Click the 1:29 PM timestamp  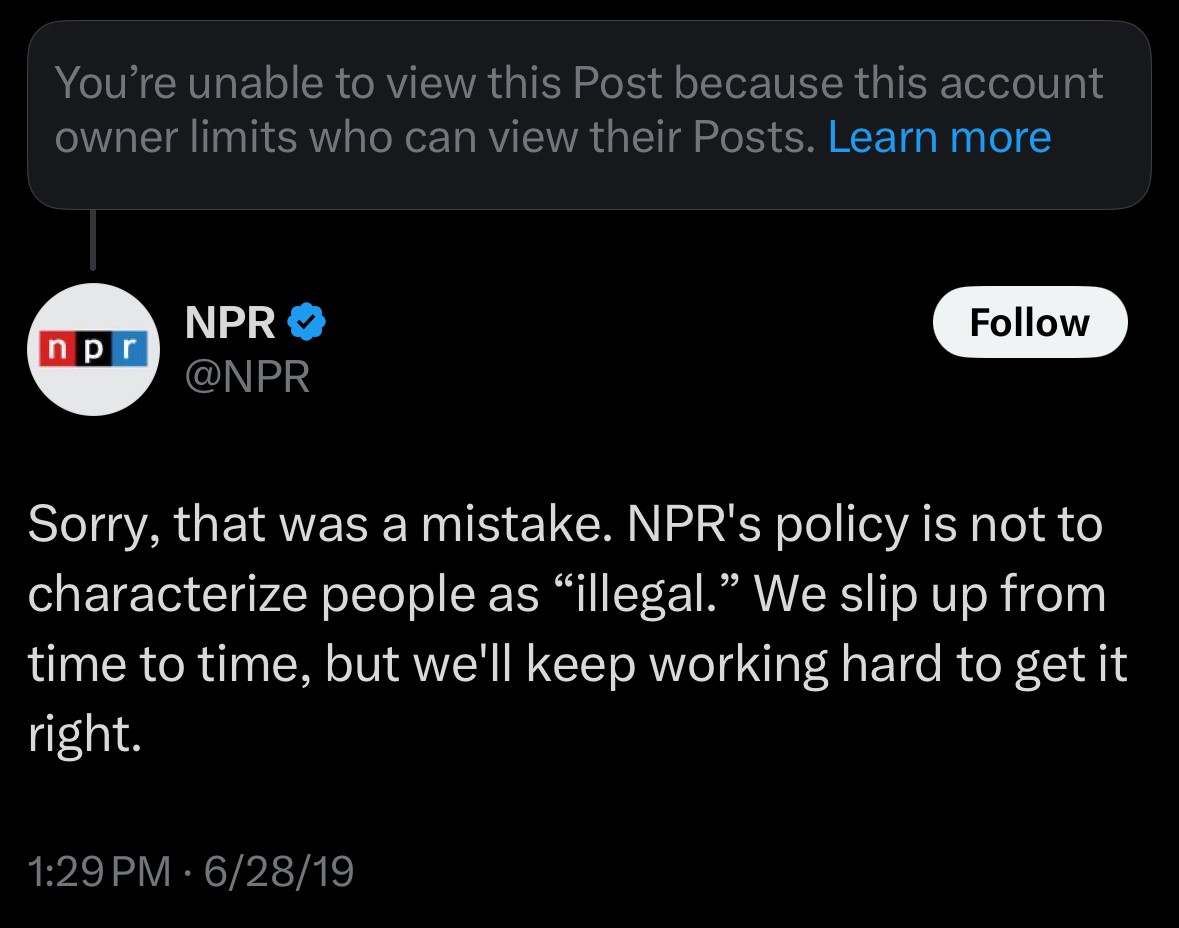(x=100, y=872)
